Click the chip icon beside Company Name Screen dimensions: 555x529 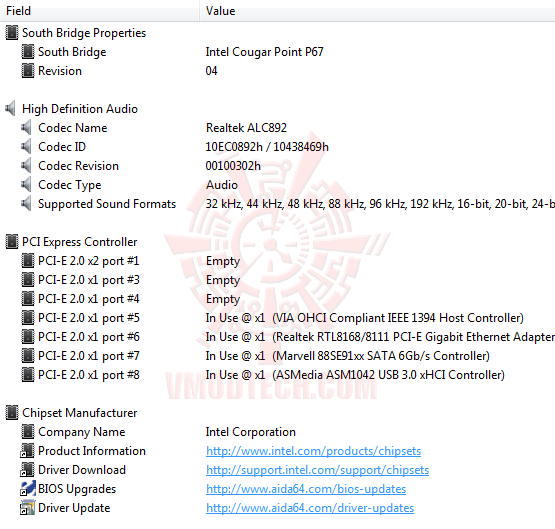tap(28, 432)
